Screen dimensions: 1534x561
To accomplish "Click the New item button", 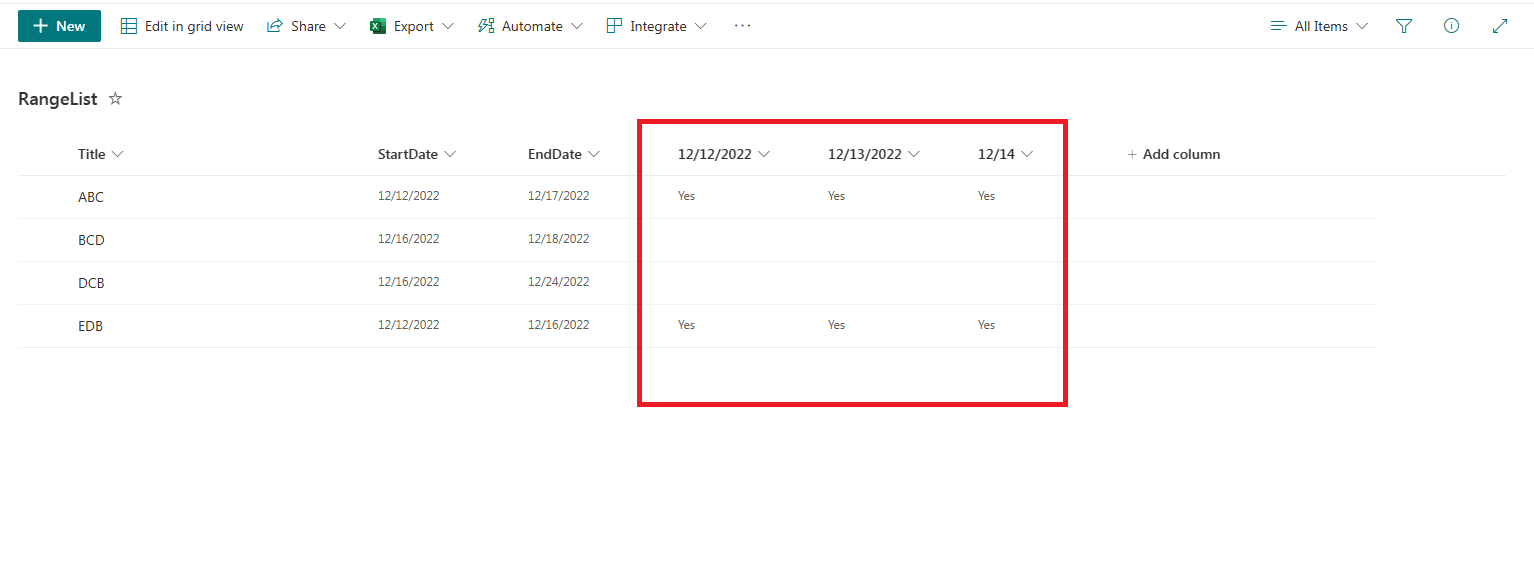I will tap(59, 26).
